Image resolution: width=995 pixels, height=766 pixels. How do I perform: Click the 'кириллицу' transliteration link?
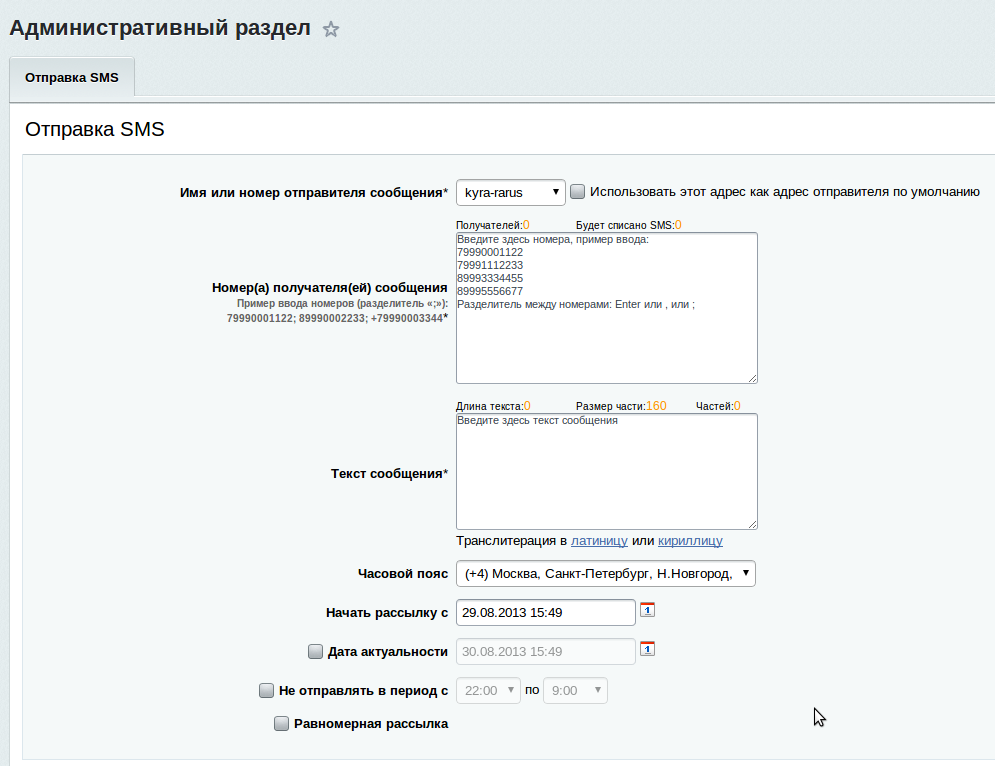pos(690,541)
